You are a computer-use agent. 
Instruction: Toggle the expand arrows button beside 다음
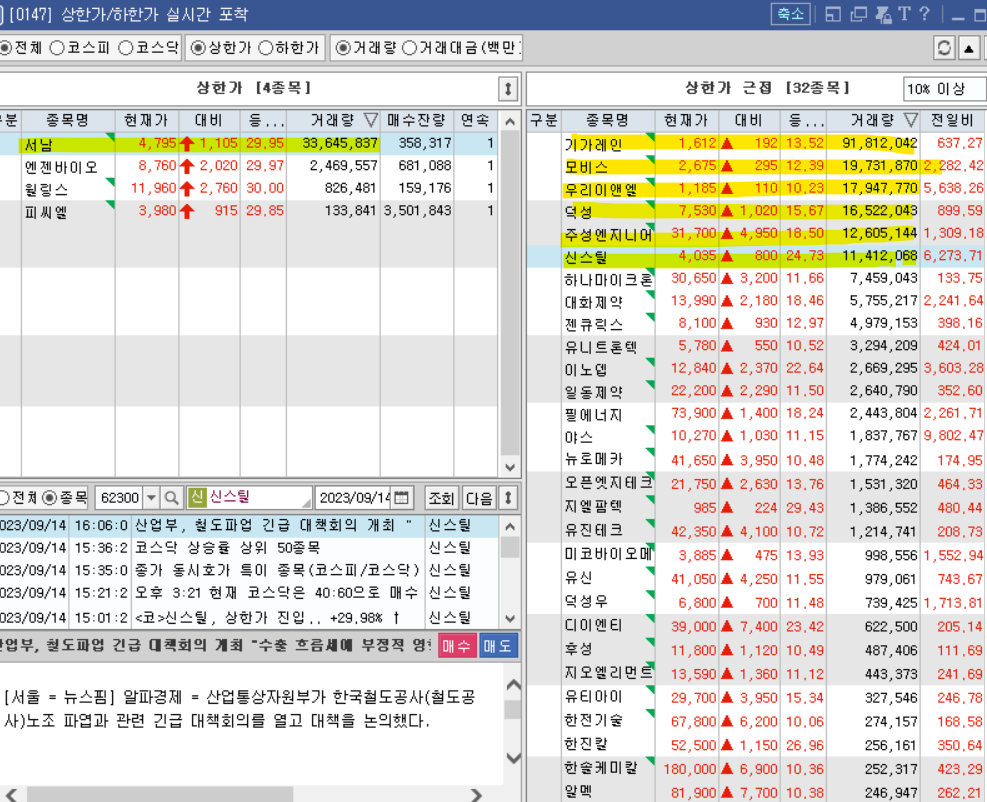pyautogui.click(x=508, y=498)
